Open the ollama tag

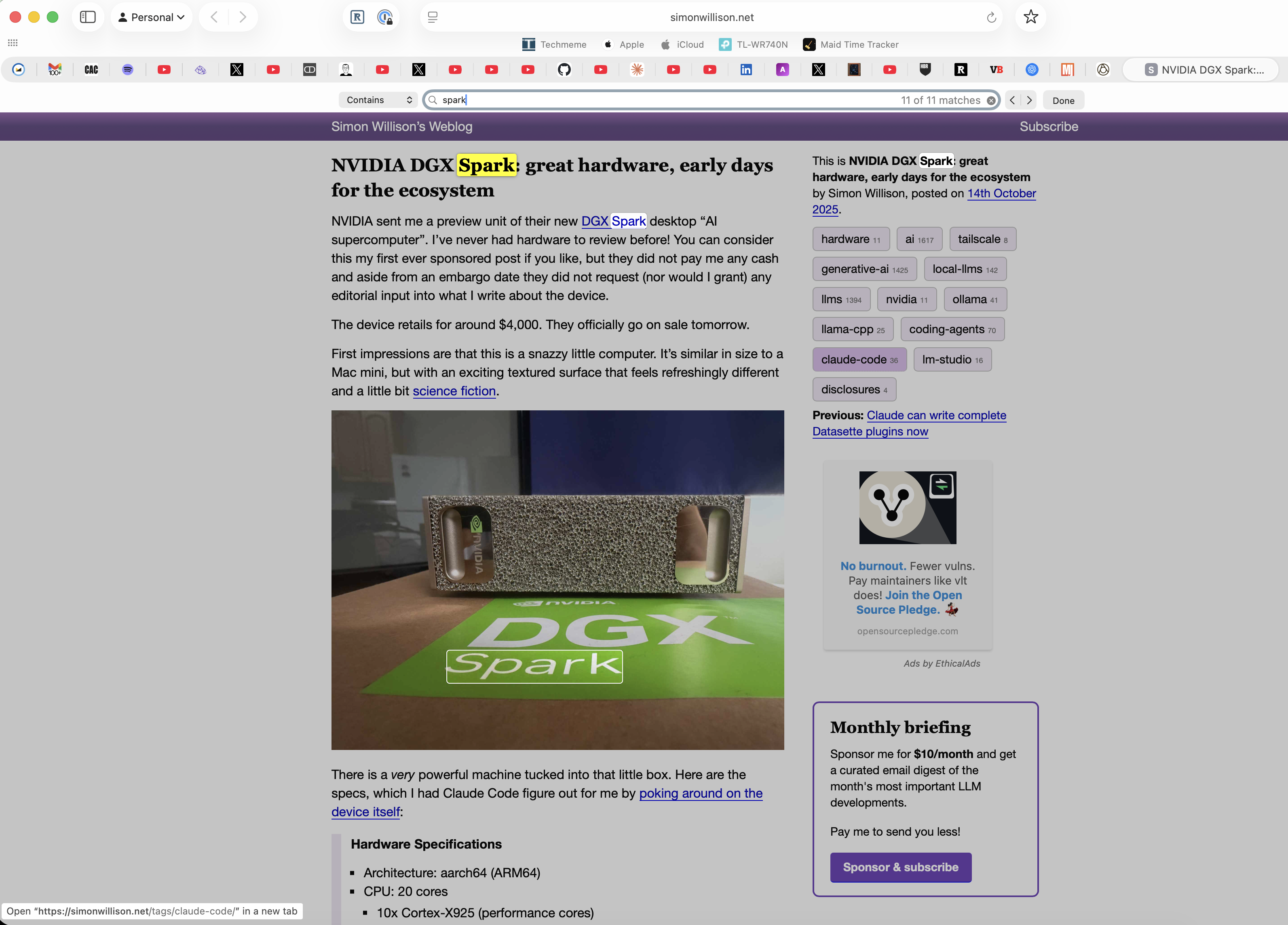[975, 299]
